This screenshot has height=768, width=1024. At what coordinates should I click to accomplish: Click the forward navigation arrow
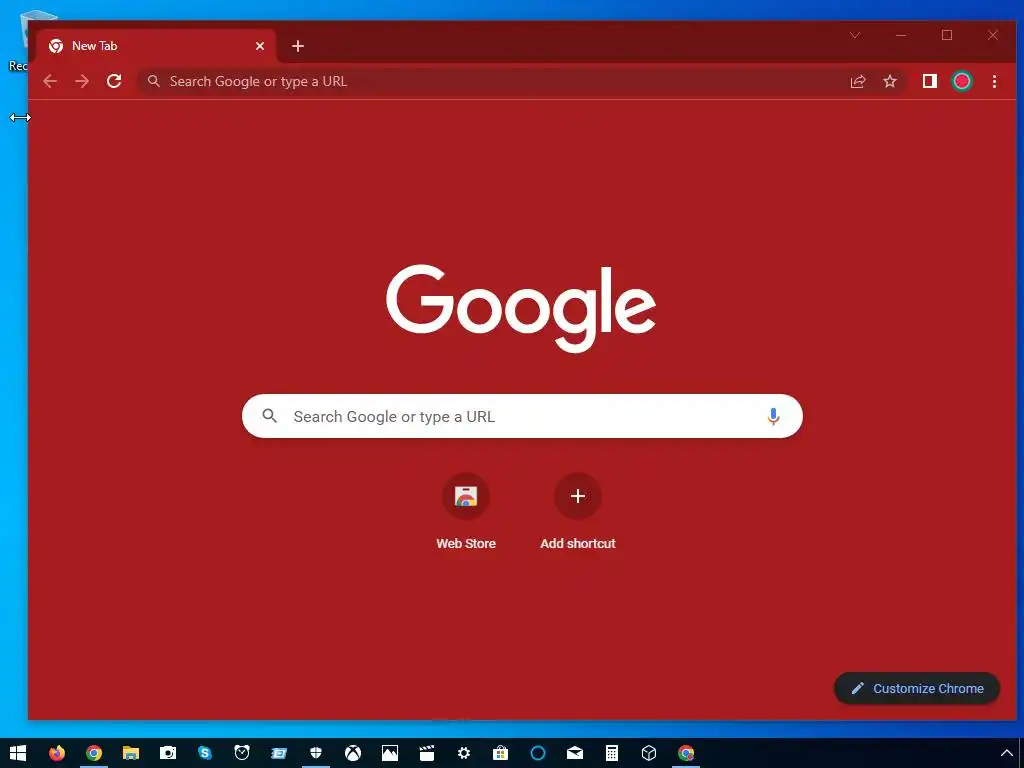[82, 81]
